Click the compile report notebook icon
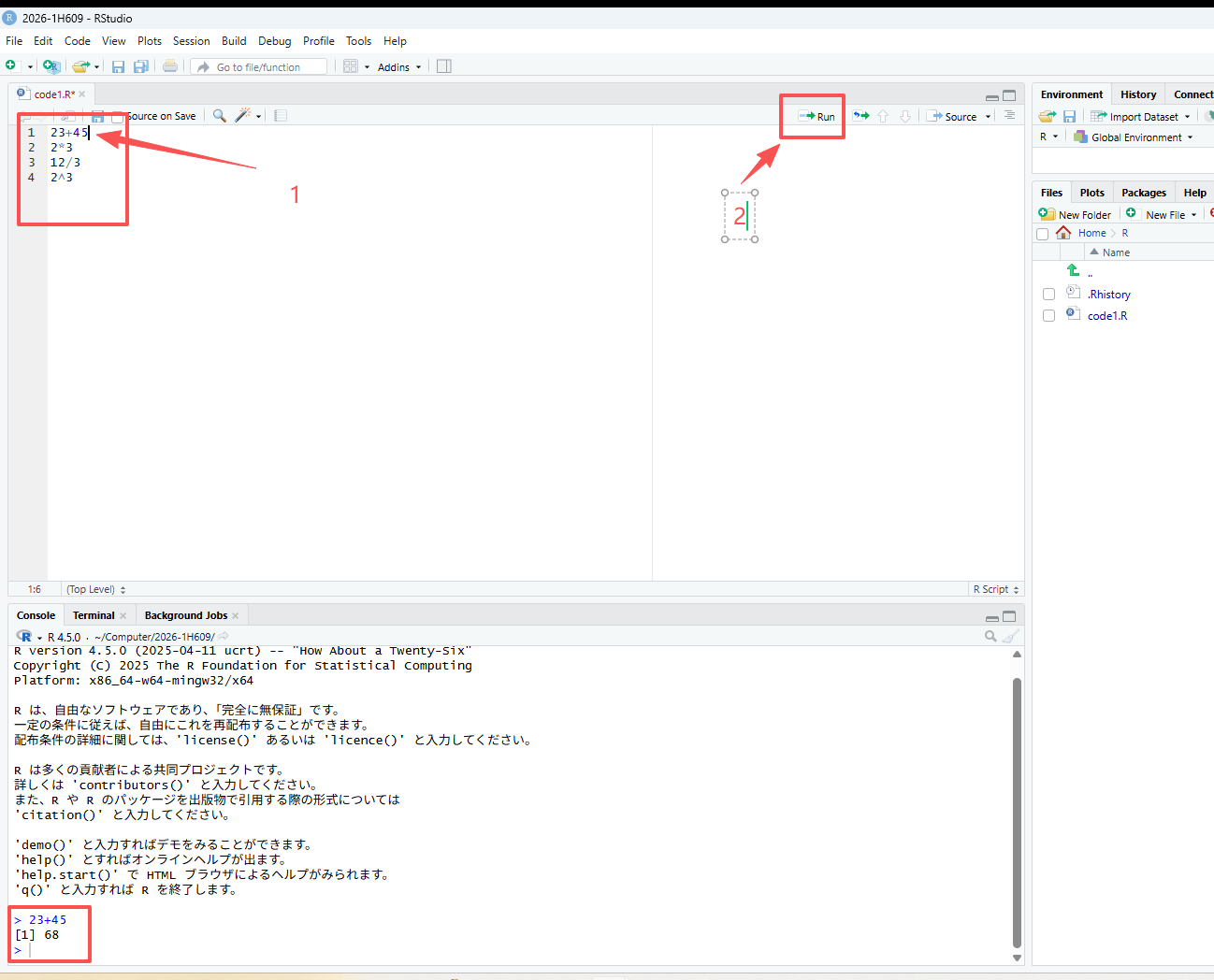This screenshot has width=1214, height=980. point(281,116)
